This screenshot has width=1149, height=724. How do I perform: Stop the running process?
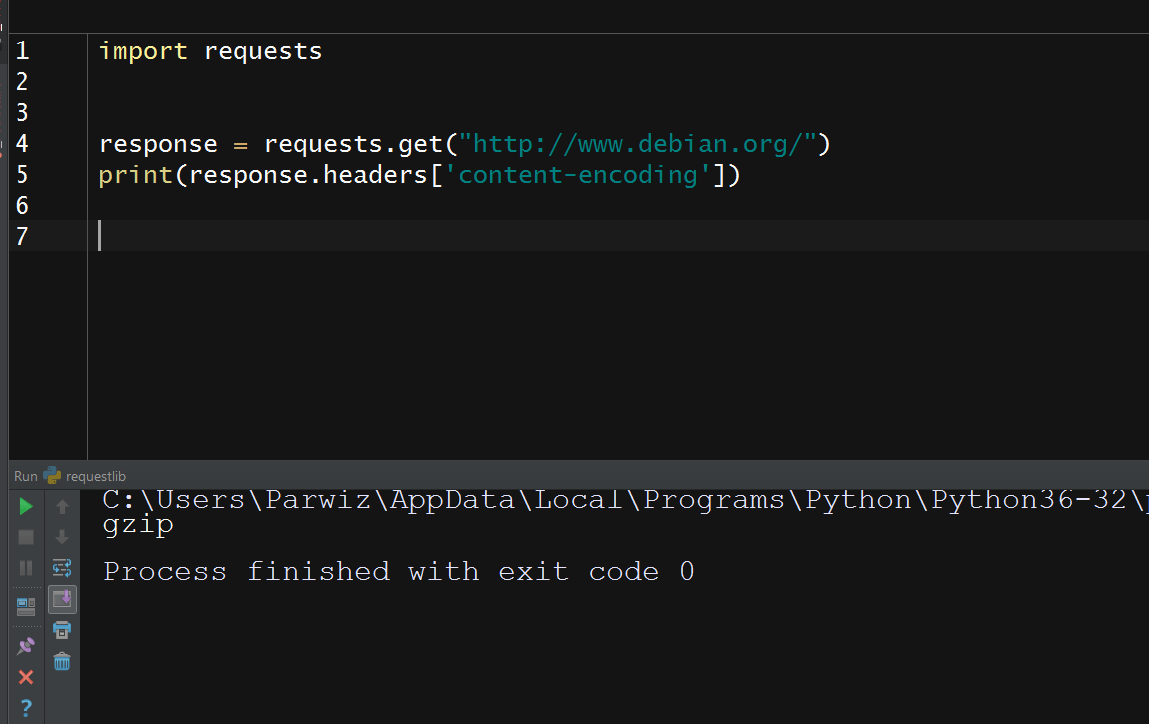click(26, 537)
